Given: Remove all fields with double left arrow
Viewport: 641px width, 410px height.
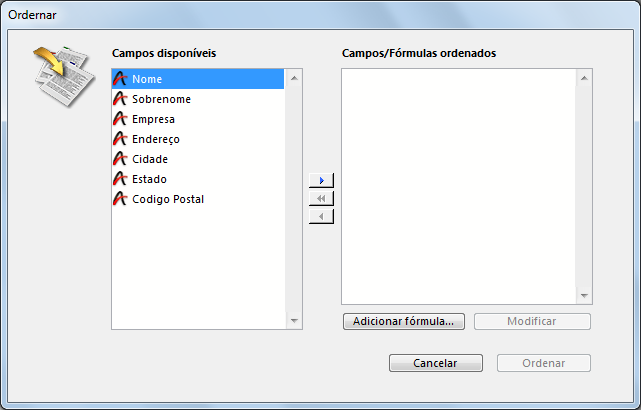Looking at the screenshot, I should 321,198.
